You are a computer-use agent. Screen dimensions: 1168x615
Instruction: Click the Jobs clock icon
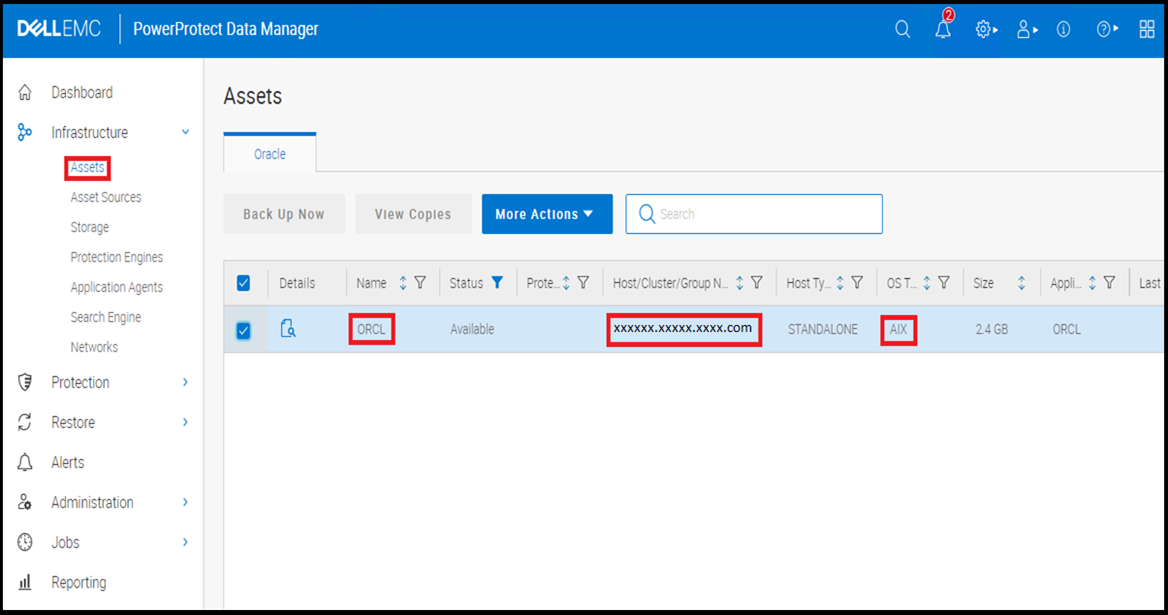point(25,542)
